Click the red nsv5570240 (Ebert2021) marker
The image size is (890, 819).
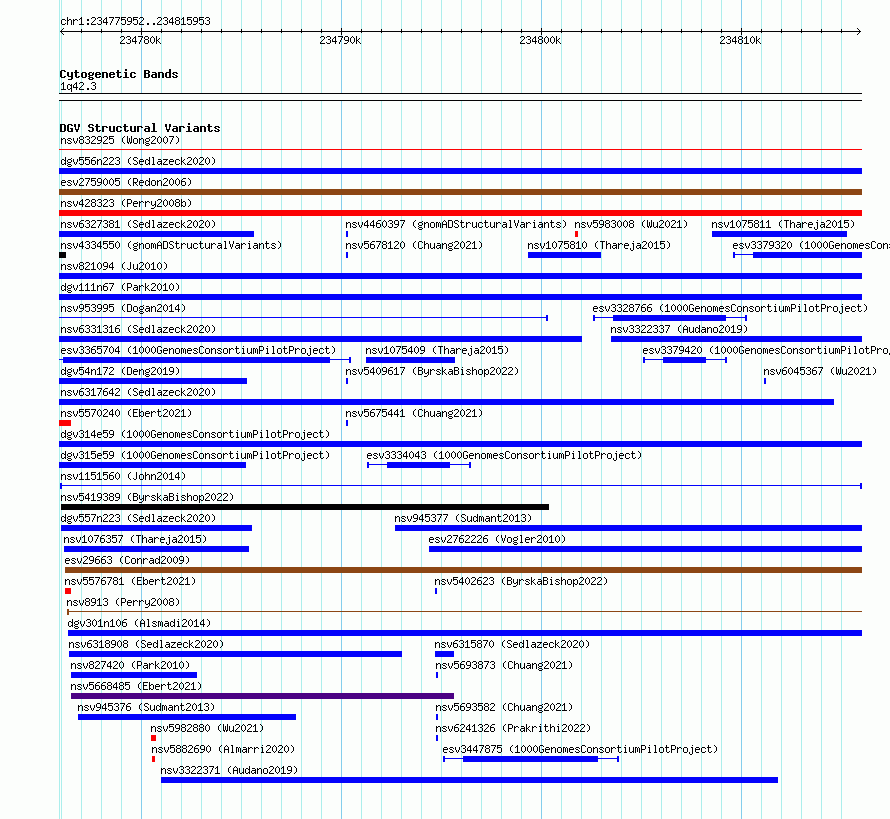pos(65,423)
